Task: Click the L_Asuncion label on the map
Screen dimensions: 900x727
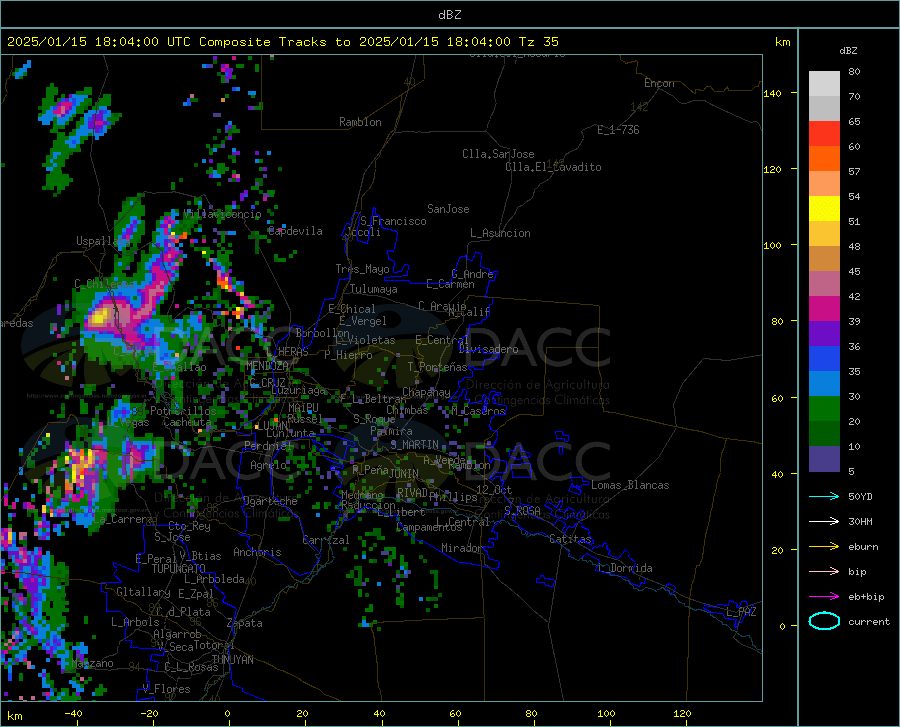Action: pos(500,233)
